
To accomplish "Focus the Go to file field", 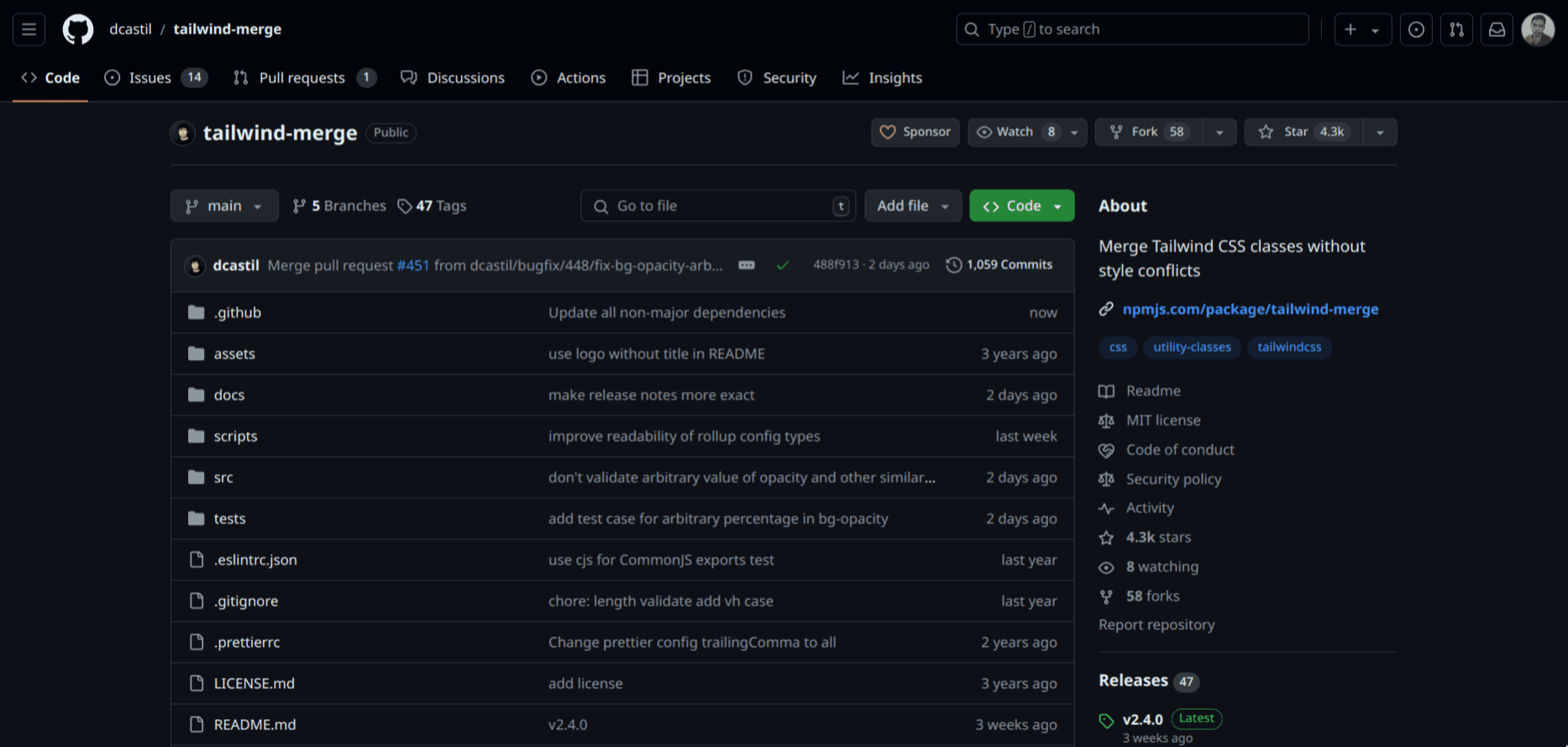I will (x=718, y=206).
